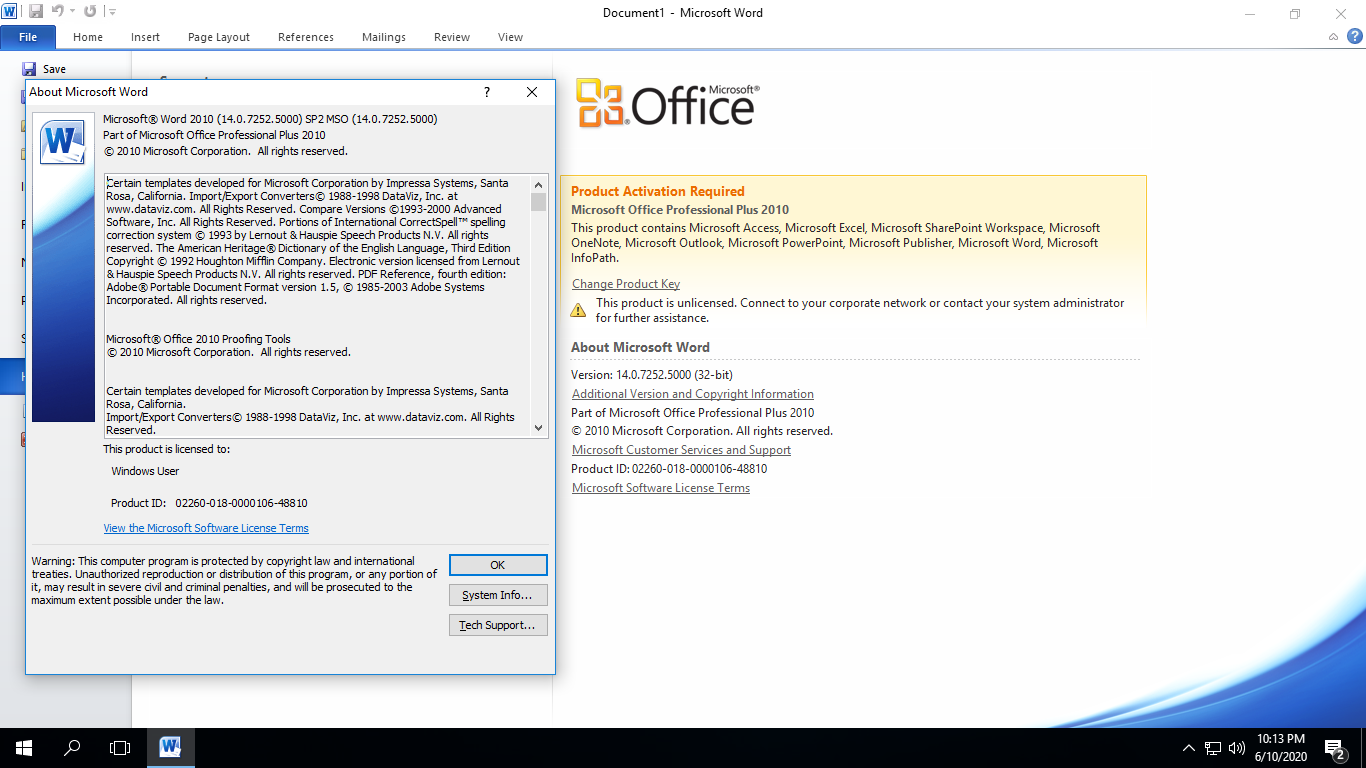This screenshot has width=1366, height=768.
Task: Open the Page Layout tab
Action: 219,37
